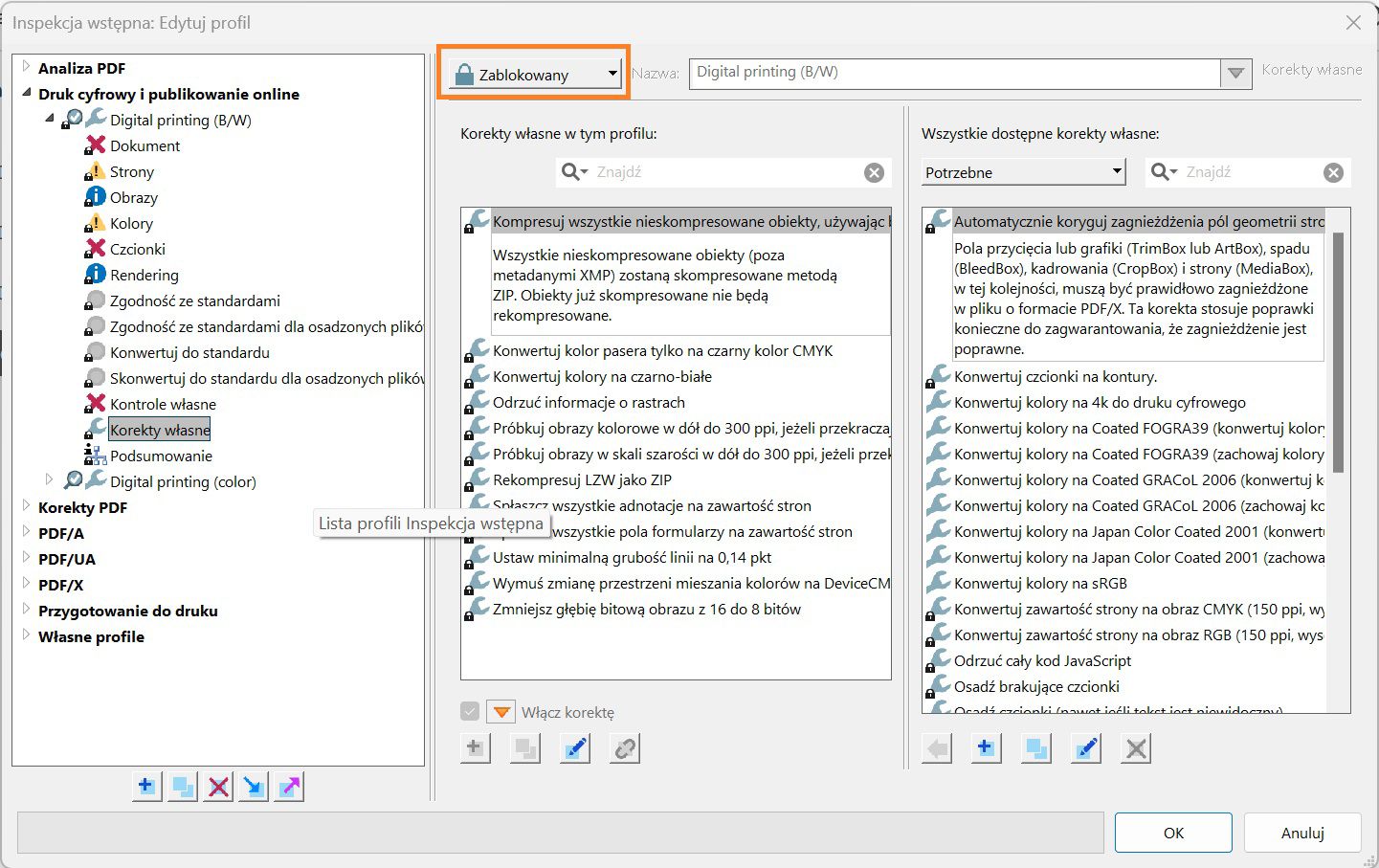Select Konwertuj kolory na sRGB in the available fixups

[1040, 583]
